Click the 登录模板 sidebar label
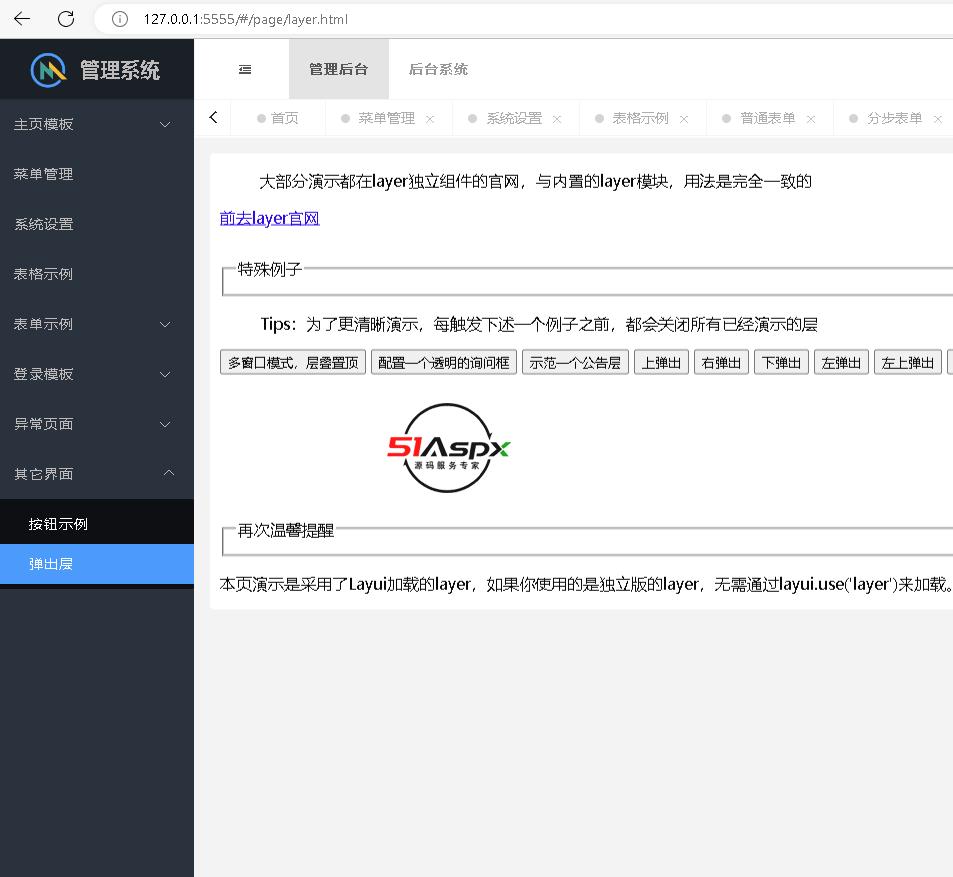This screenshot has width=953, height=877. tap(43, 374)
